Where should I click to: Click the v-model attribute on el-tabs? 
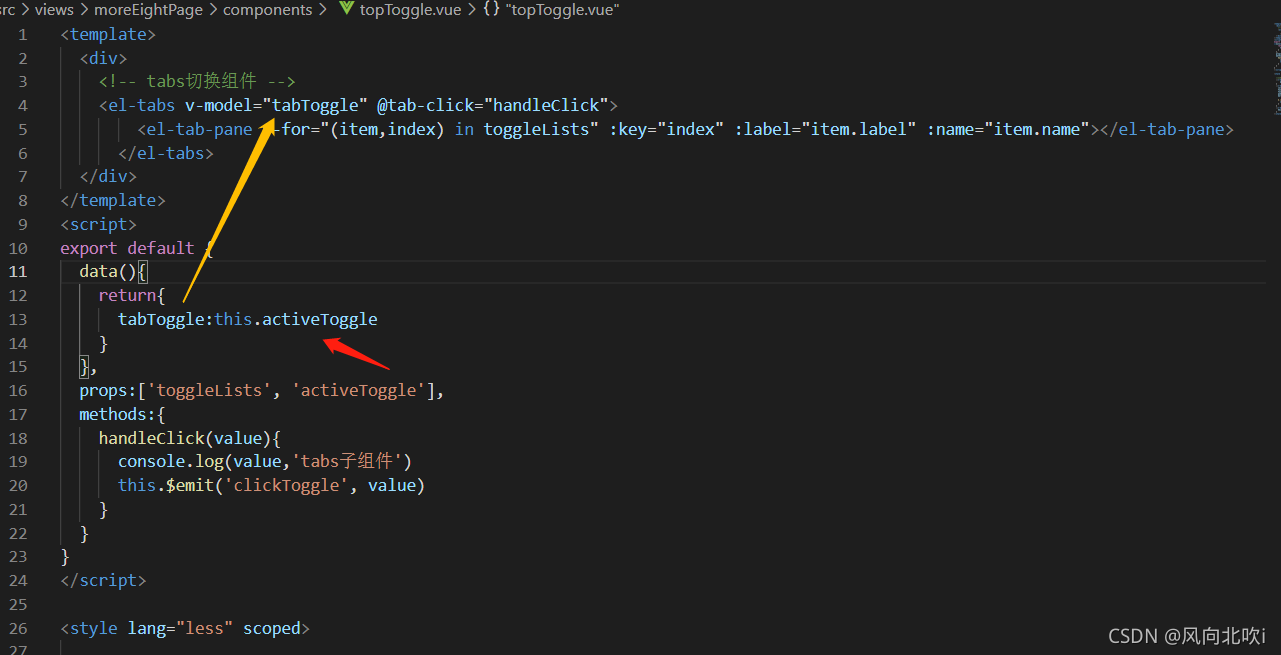(221, 104)
